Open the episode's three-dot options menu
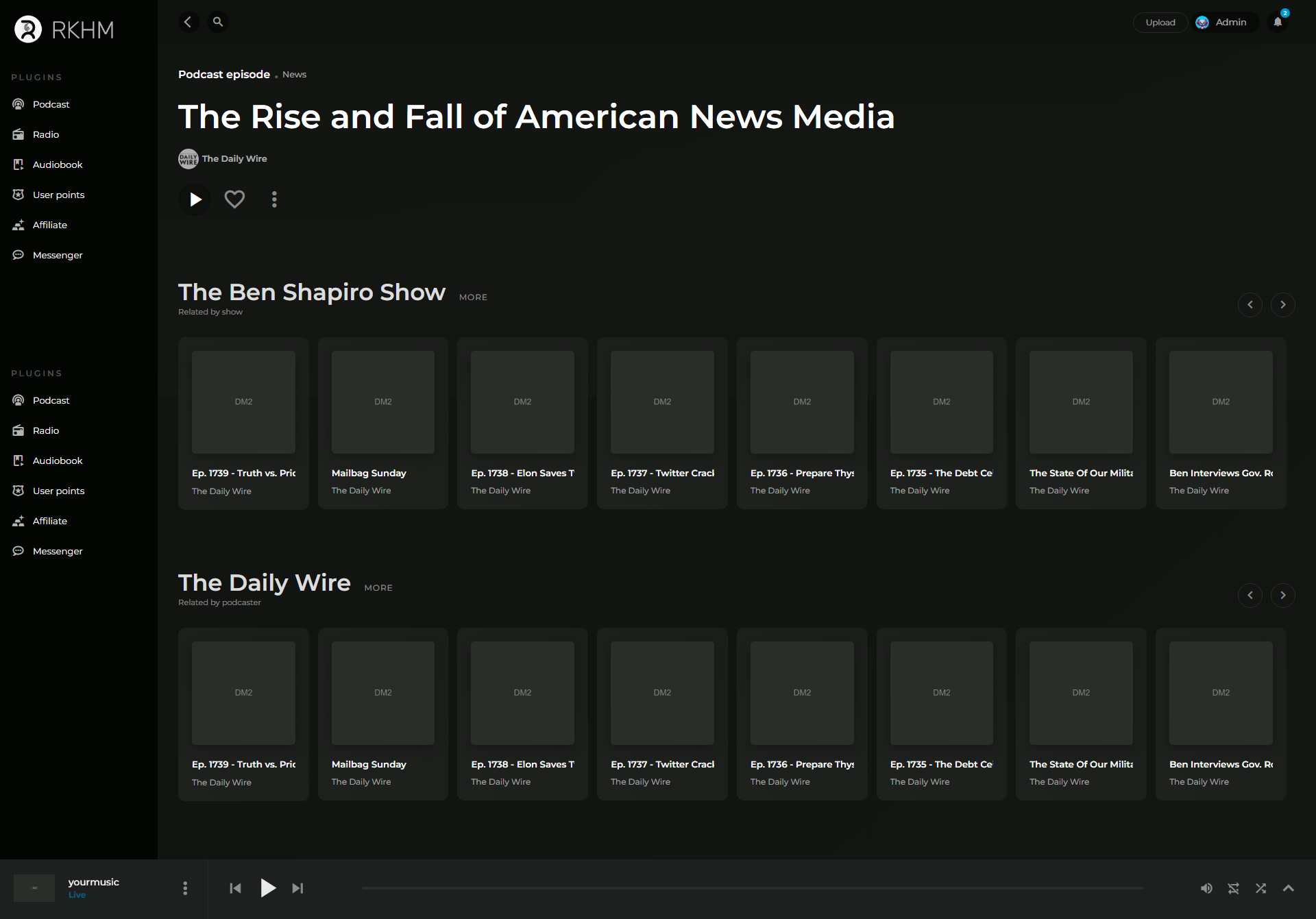Screen dimensions: 1316x919 point(274,199)
